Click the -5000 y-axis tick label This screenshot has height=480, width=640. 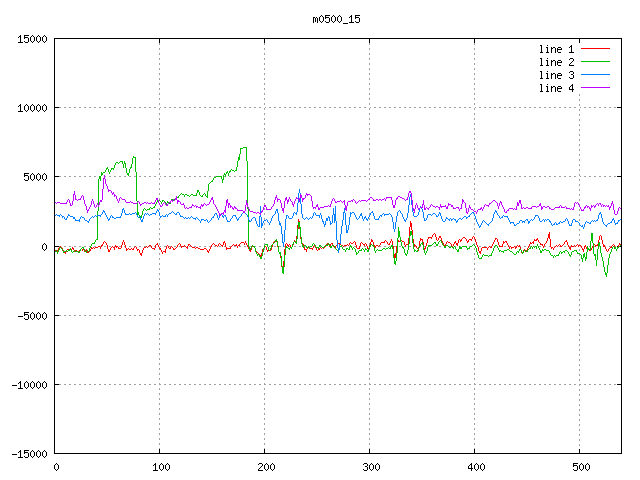32,315
